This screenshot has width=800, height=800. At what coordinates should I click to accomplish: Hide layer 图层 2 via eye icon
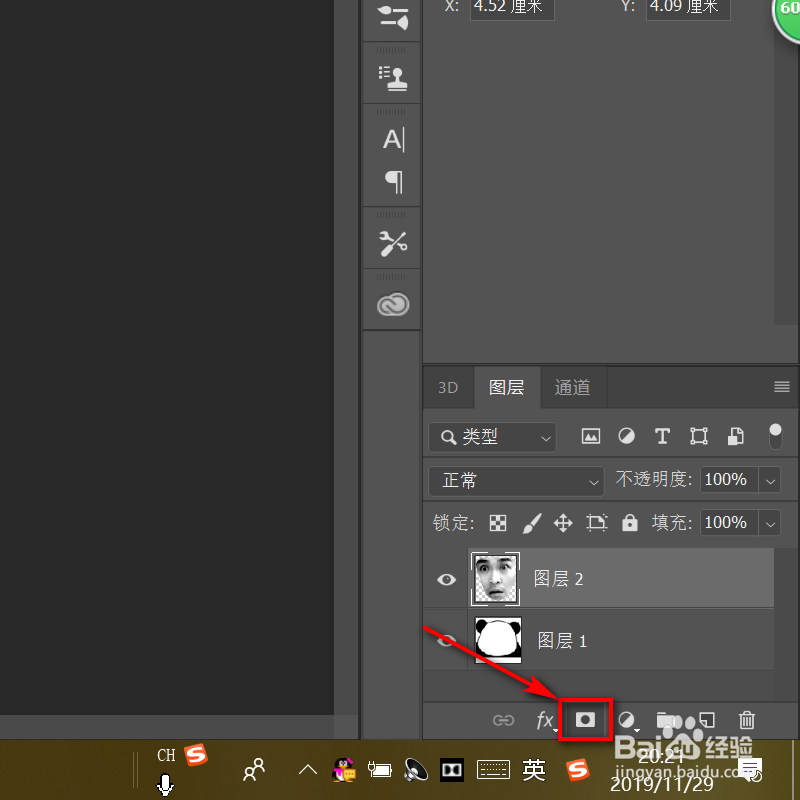tap(446, 580)
